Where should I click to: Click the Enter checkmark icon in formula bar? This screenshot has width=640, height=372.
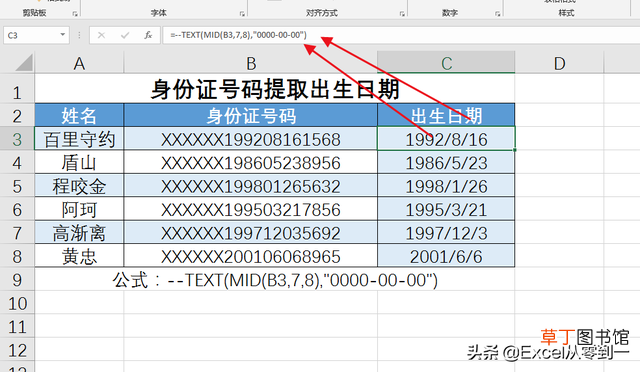point(125,35)
